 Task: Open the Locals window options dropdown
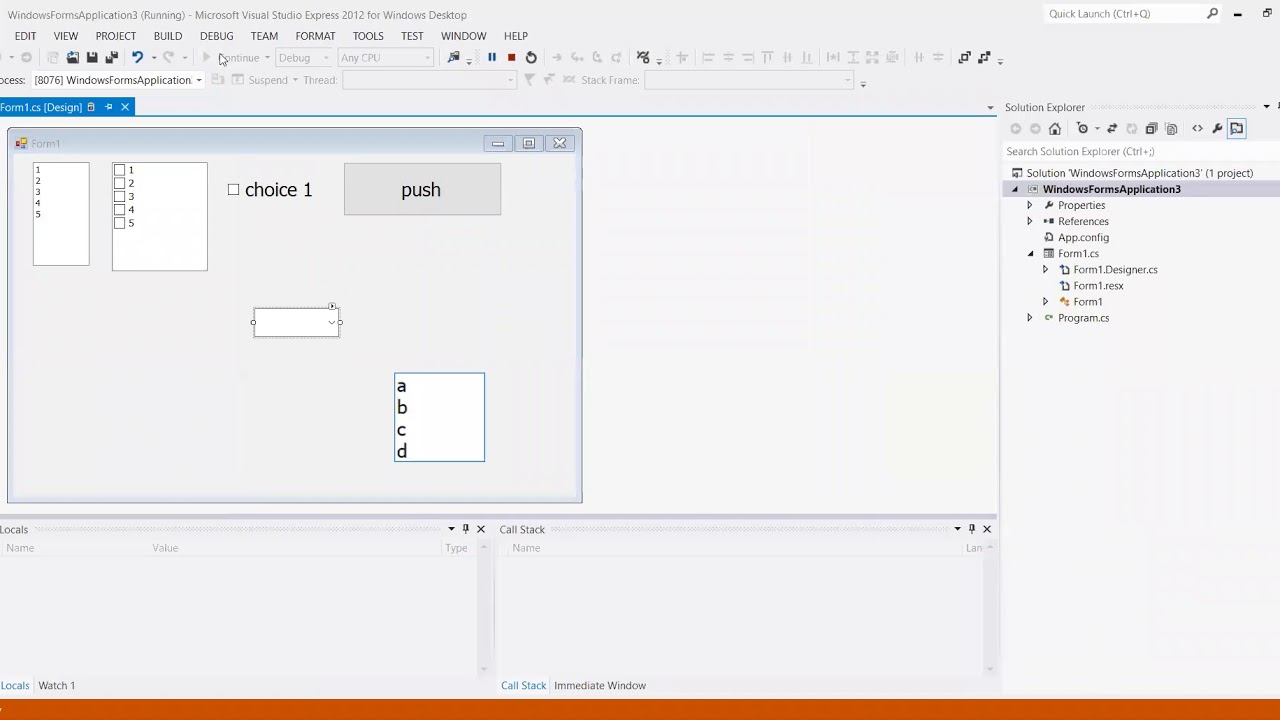click(x=451, y=529)
